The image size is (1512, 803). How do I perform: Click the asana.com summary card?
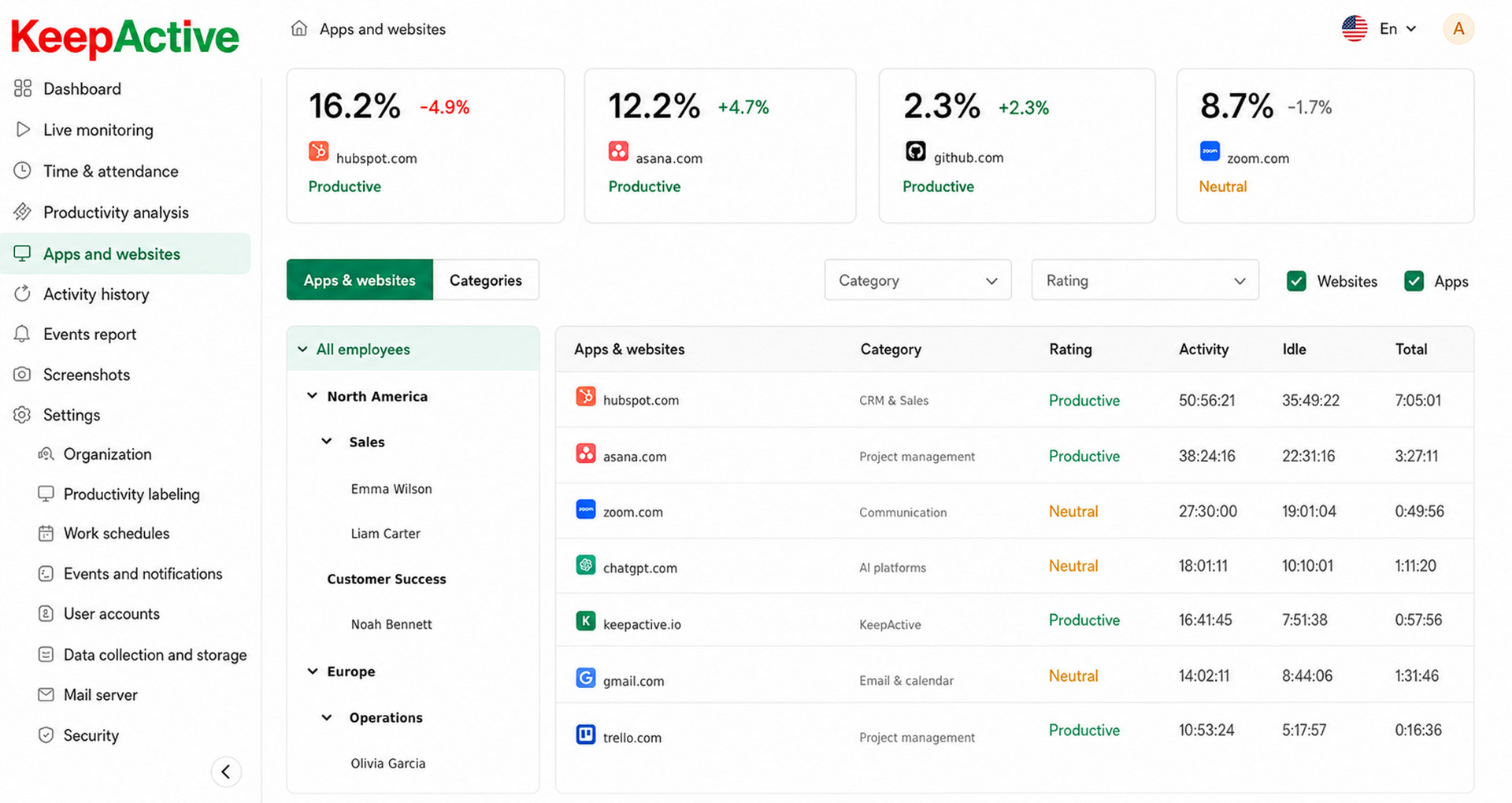pos(720,146)
